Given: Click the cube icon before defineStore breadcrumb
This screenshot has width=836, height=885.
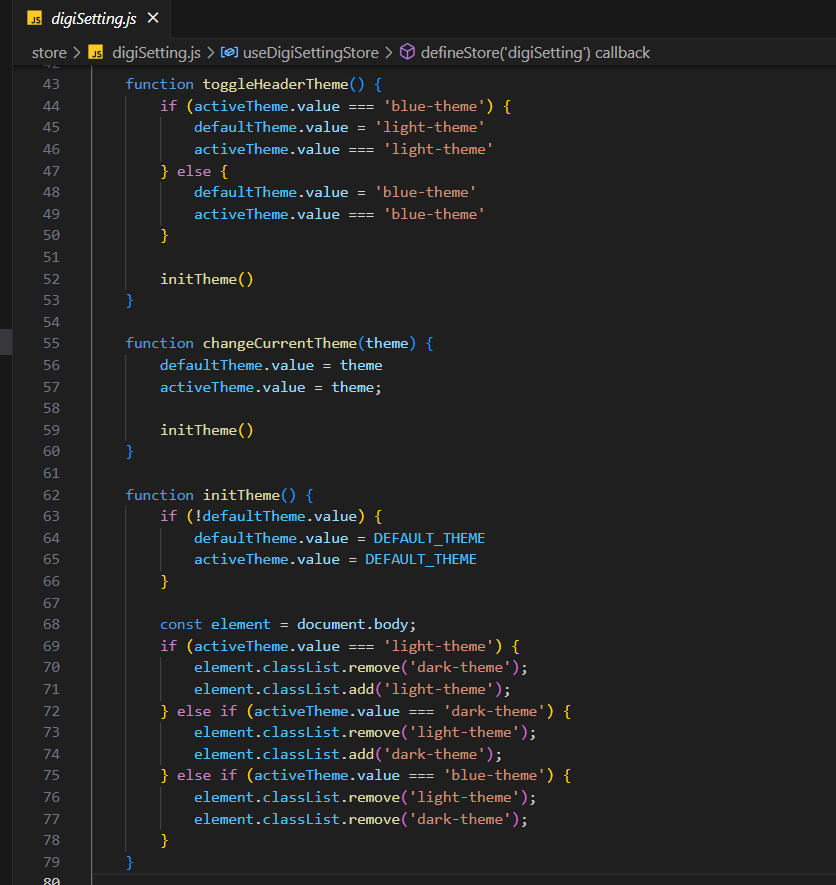Looking at the screenshot, I should [407, 52].
